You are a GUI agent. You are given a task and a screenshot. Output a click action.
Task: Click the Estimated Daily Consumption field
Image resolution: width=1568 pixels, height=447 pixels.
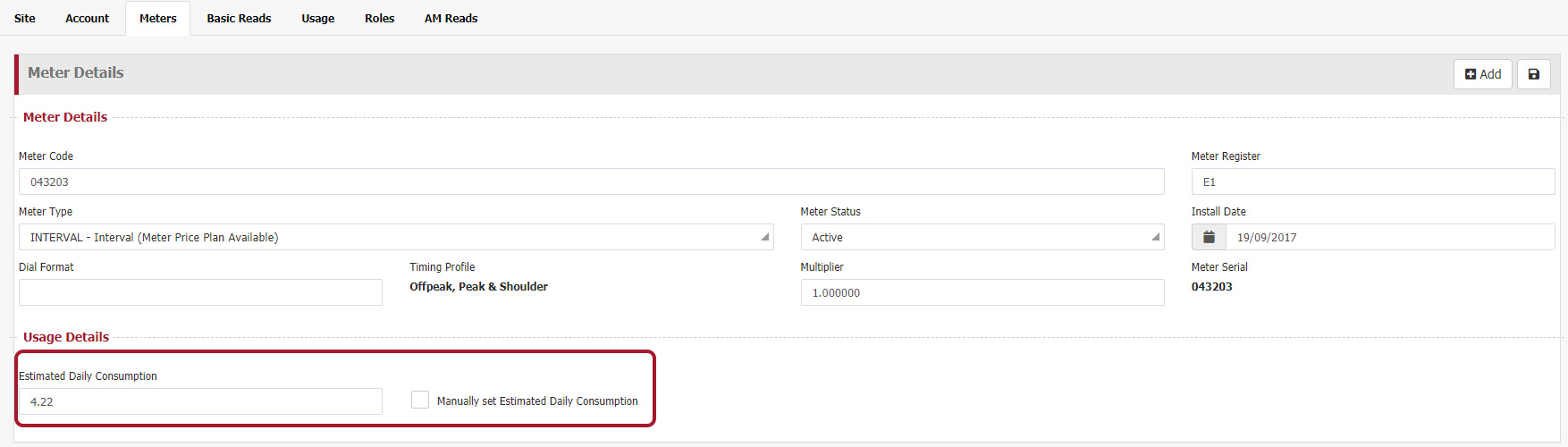[200, 401]
